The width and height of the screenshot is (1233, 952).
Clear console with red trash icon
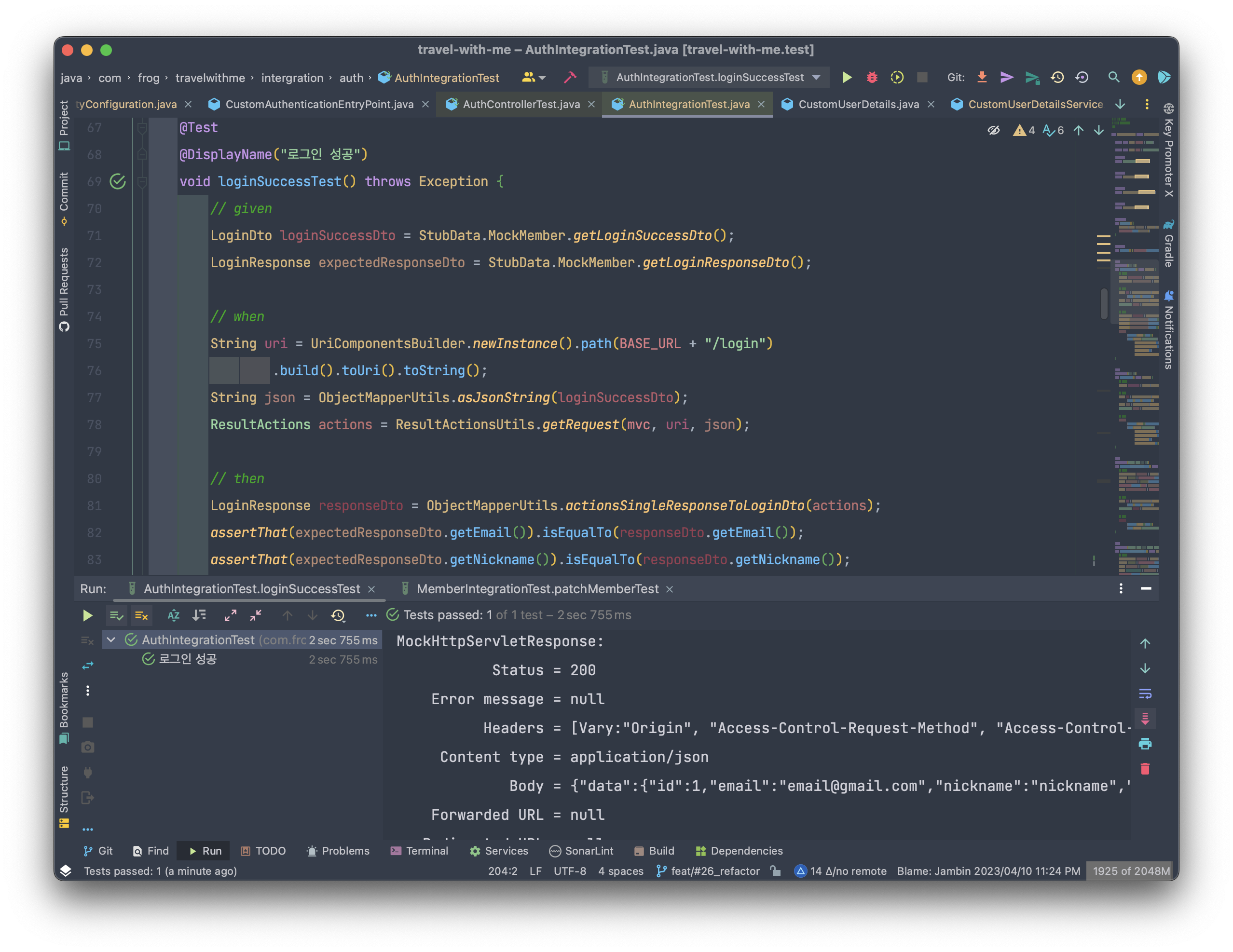point(1145,769)
